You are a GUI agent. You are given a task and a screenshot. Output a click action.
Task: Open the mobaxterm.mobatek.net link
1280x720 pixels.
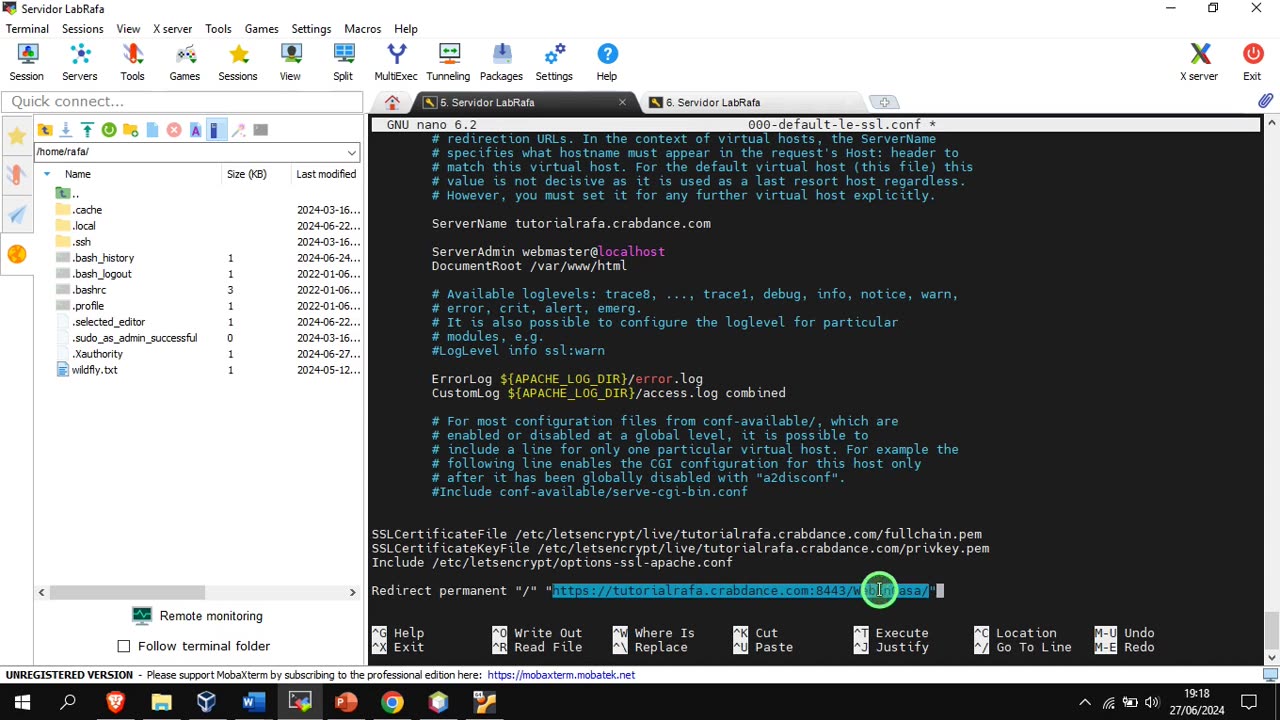561,675
